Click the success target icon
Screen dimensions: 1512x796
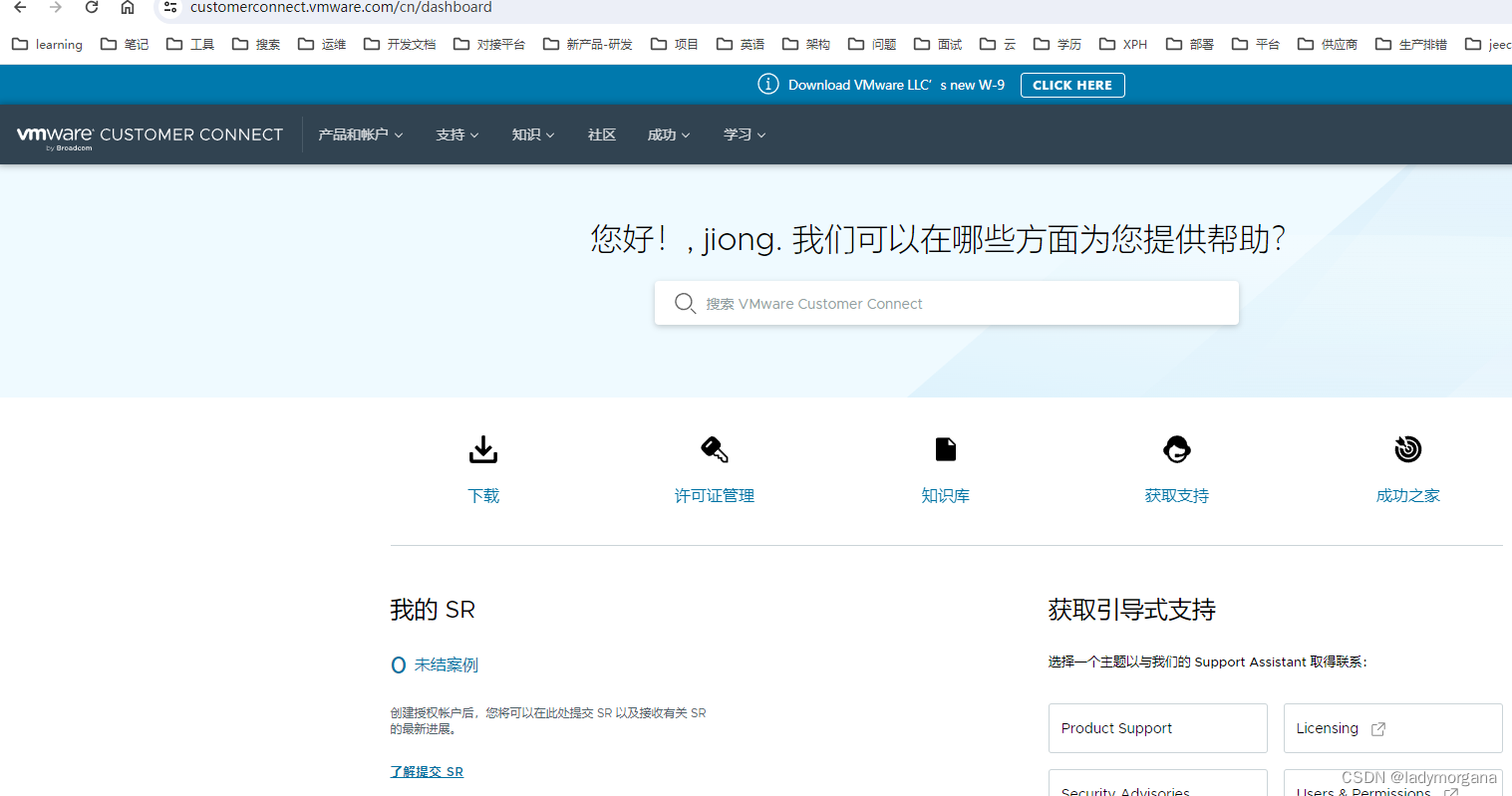click(1408, 449)
